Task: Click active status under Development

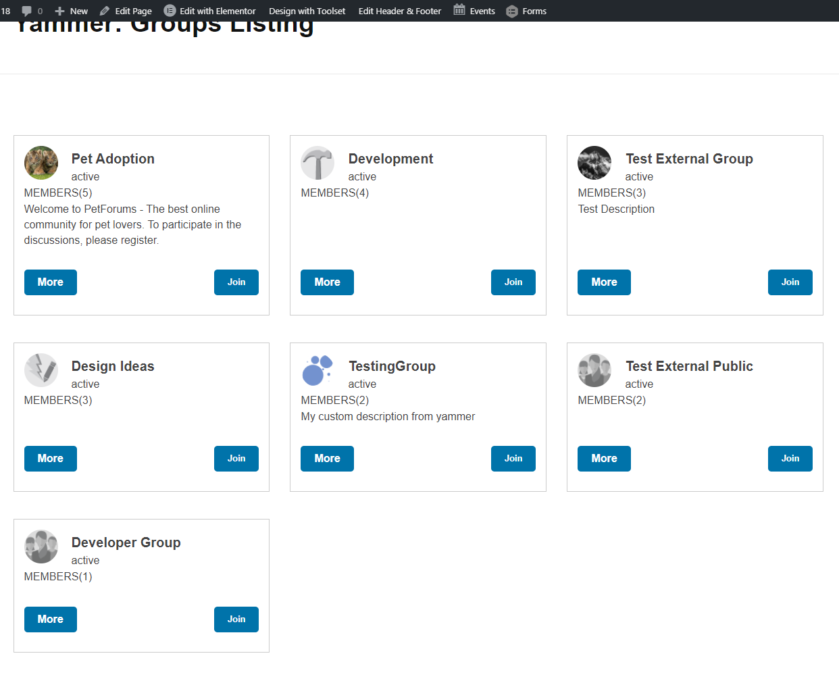Action: [x=362, y=177]
